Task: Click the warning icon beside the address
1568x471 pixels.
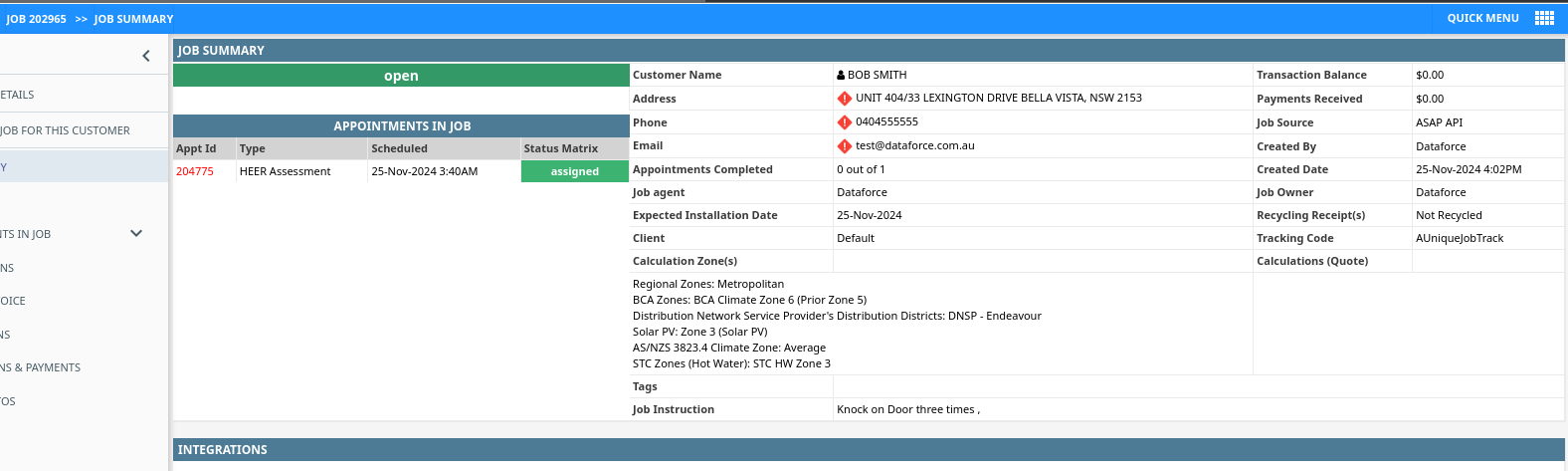Action: pos(844,99)
